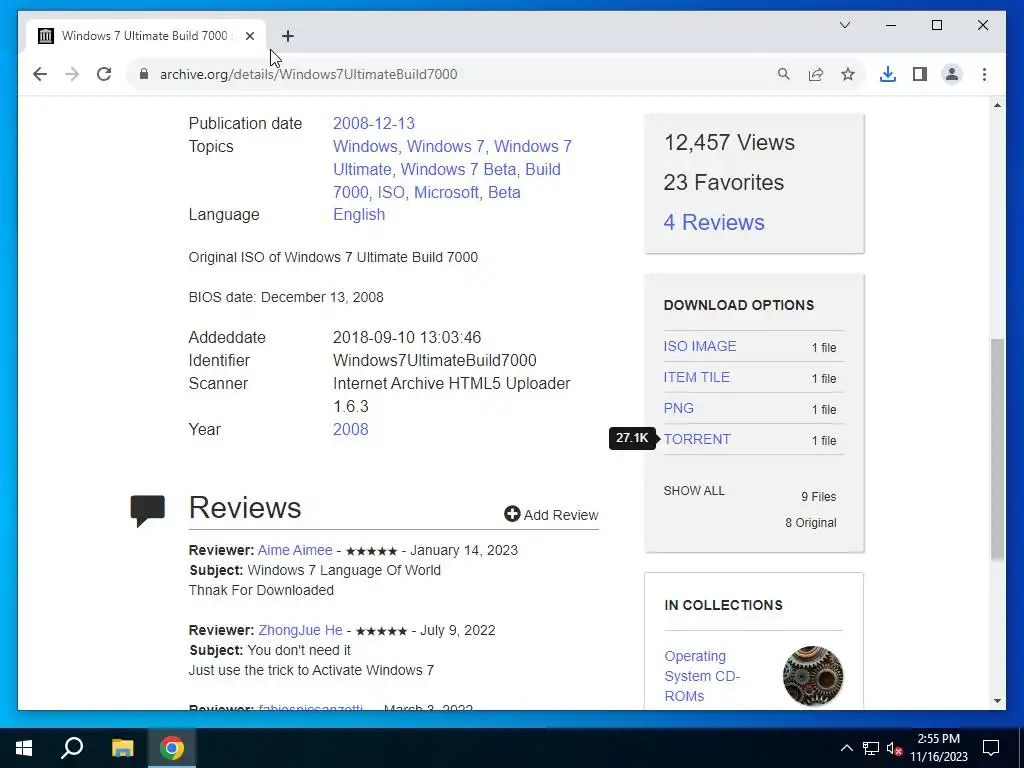The image size is (1024, 768).
Task: Click the page vertical scrollbar thumb
Action: (997, 449)
